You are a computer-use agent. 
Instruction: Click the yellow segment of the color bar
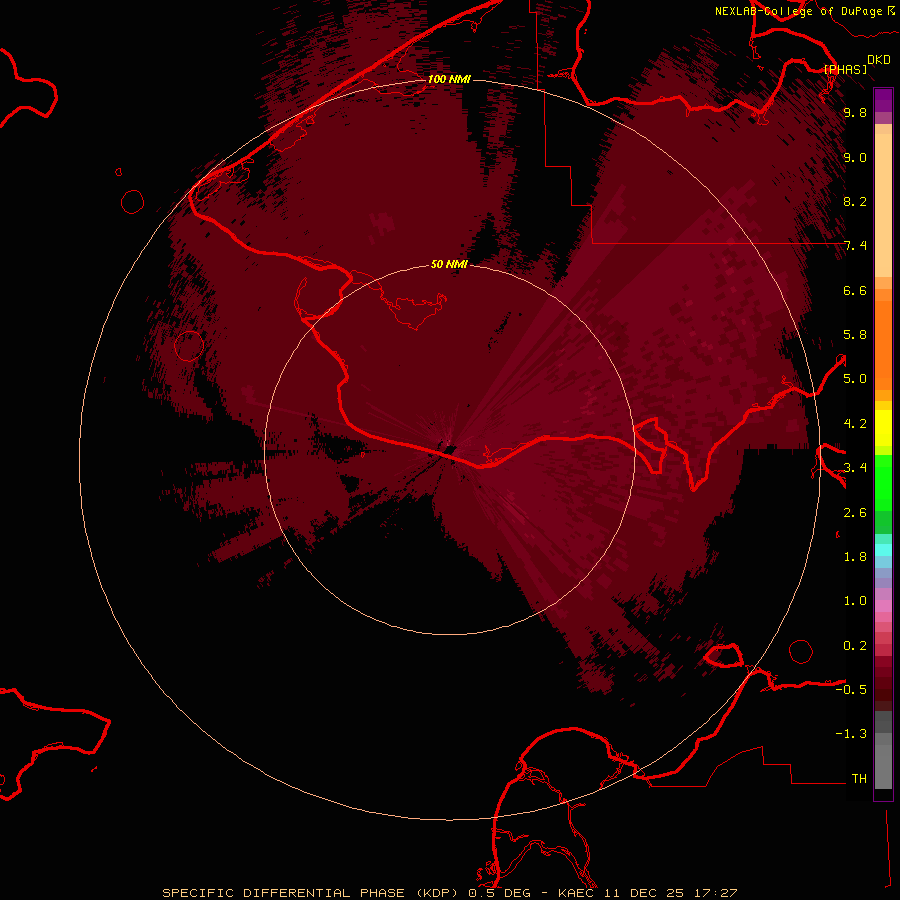coord(883,428)
